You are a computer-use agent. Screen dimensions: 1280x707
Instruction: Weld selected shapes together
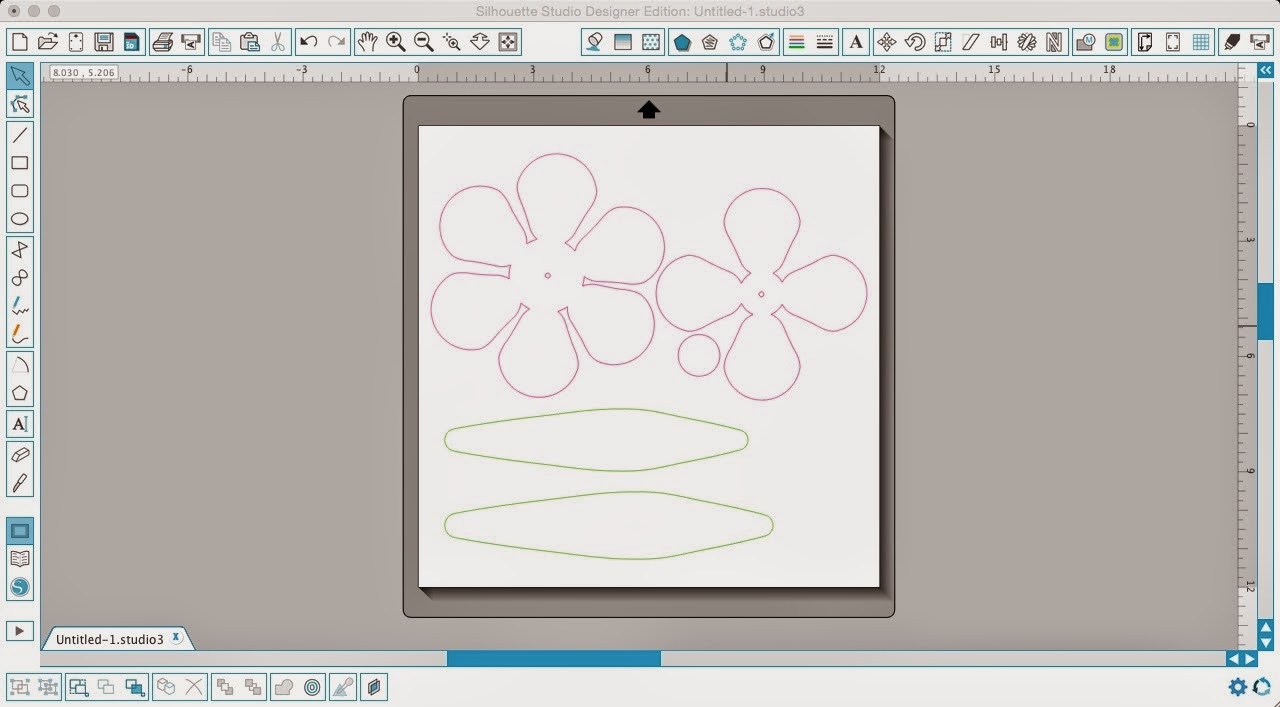(285, 687)
